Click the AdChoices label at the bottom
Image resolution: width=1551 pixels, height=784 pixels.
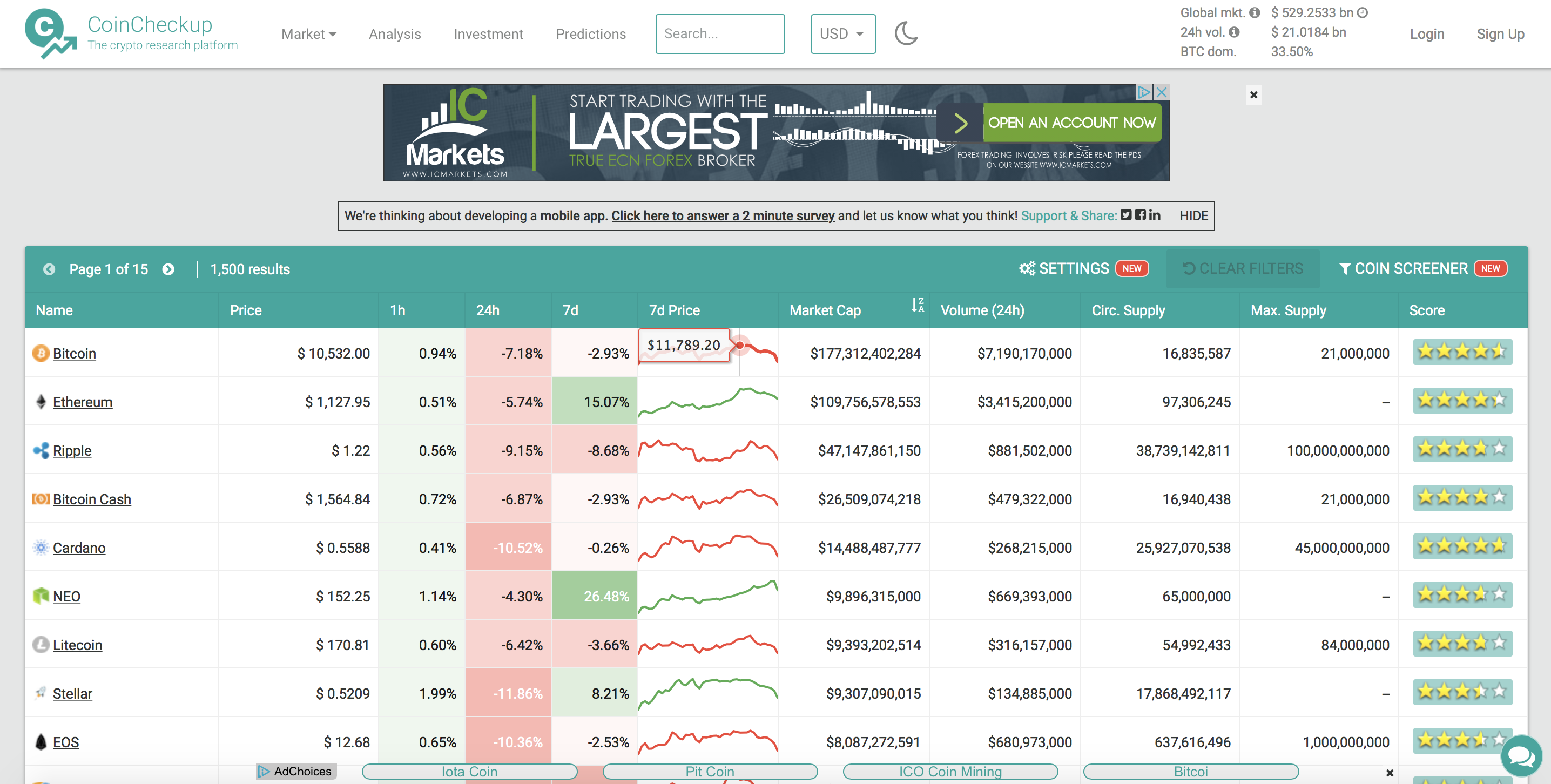295,772
